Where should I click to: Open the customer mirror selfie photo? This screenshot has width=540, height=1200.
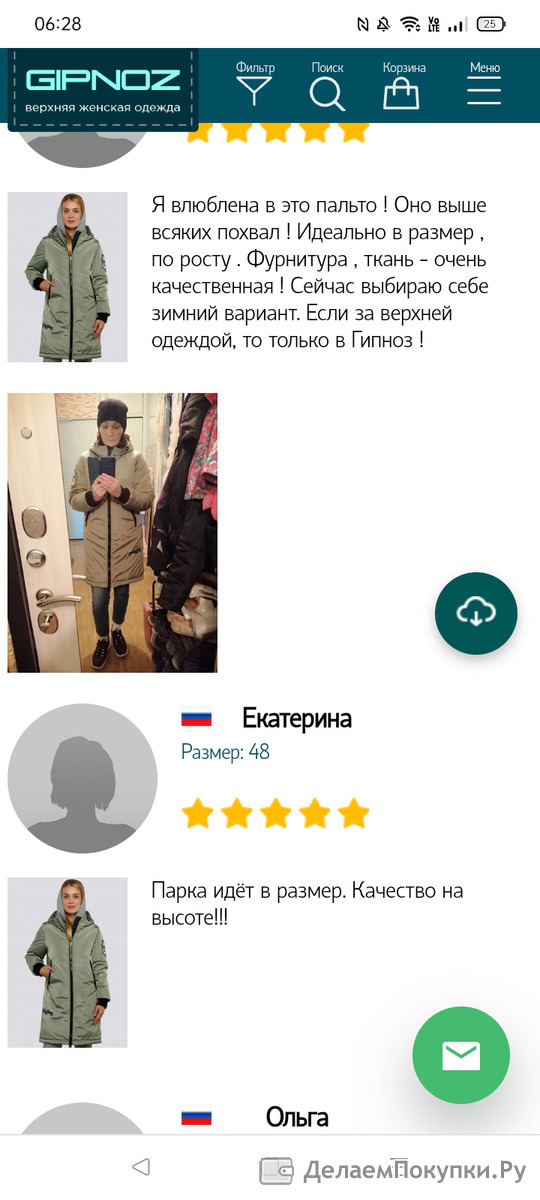pyautogui.click(x=112, y=532)
